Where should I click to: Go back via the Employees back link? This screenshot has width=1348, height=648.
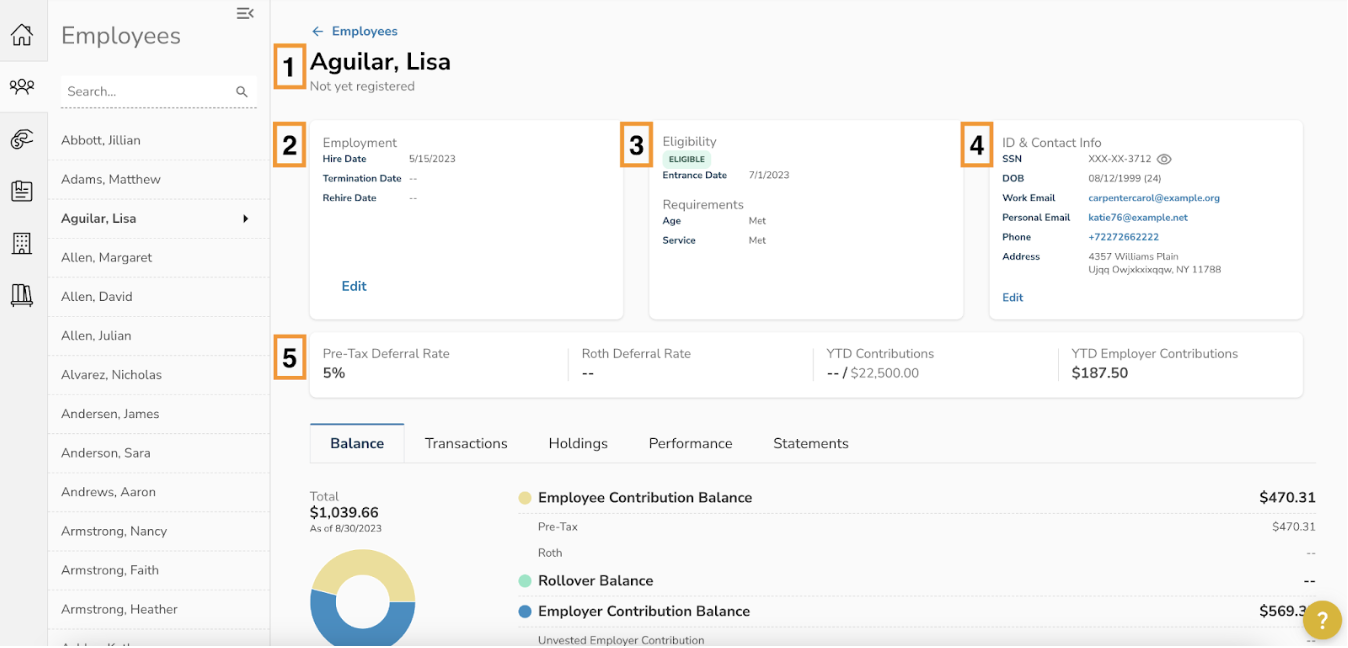coord(355,32)
